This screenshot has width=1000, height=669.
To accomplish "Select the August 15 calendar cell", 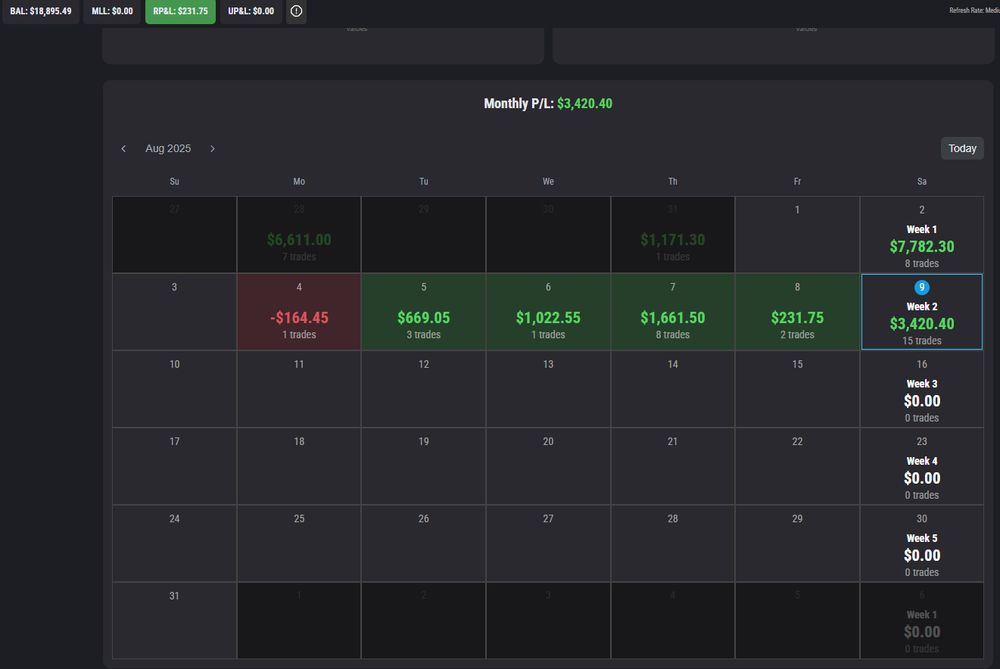I will pyautogui.click(x=797, y=389).
